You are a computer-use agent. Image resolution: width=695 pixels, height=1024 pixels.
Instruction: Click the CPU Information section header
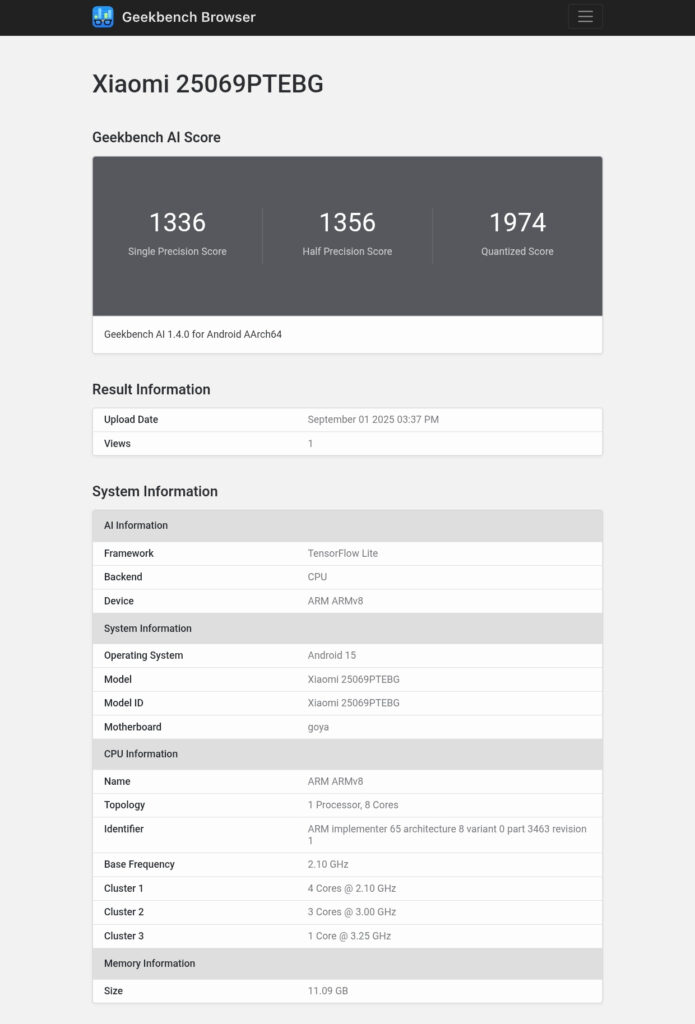click(141, 754)
